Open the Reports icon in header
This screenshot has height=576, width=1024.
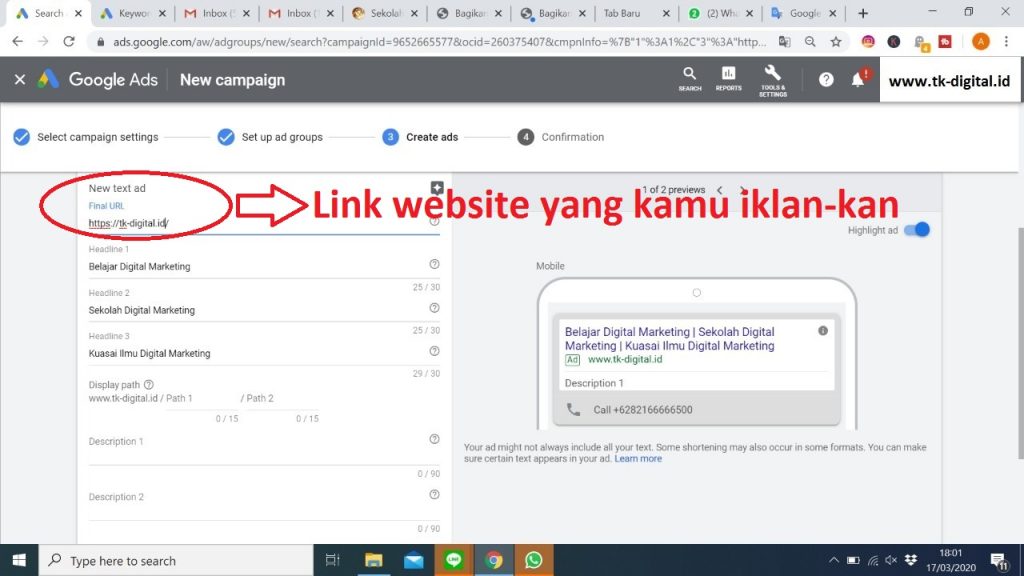[729, 78]
